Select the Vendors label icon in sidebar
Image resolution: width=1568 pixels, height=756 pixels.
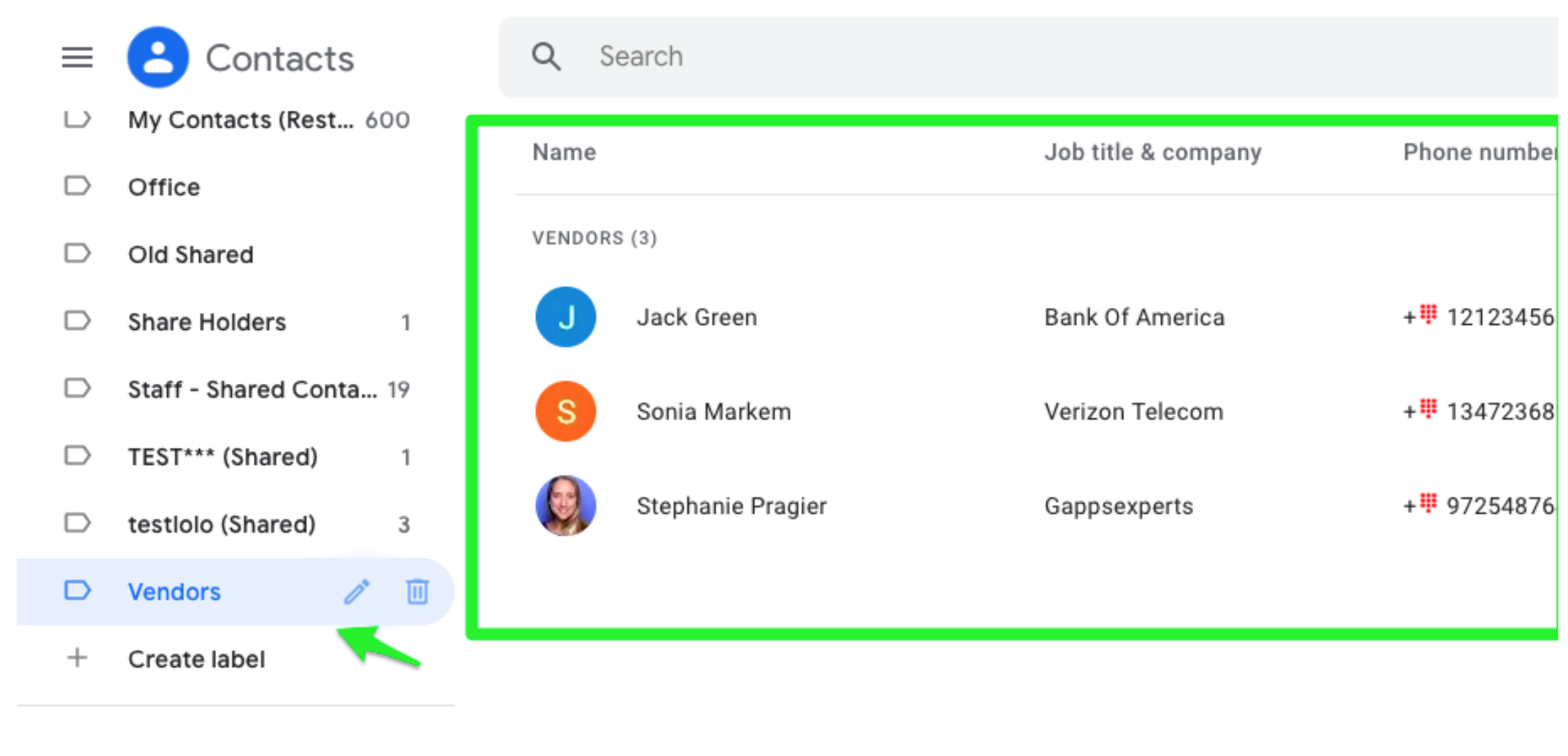click(x=78, y=591)
